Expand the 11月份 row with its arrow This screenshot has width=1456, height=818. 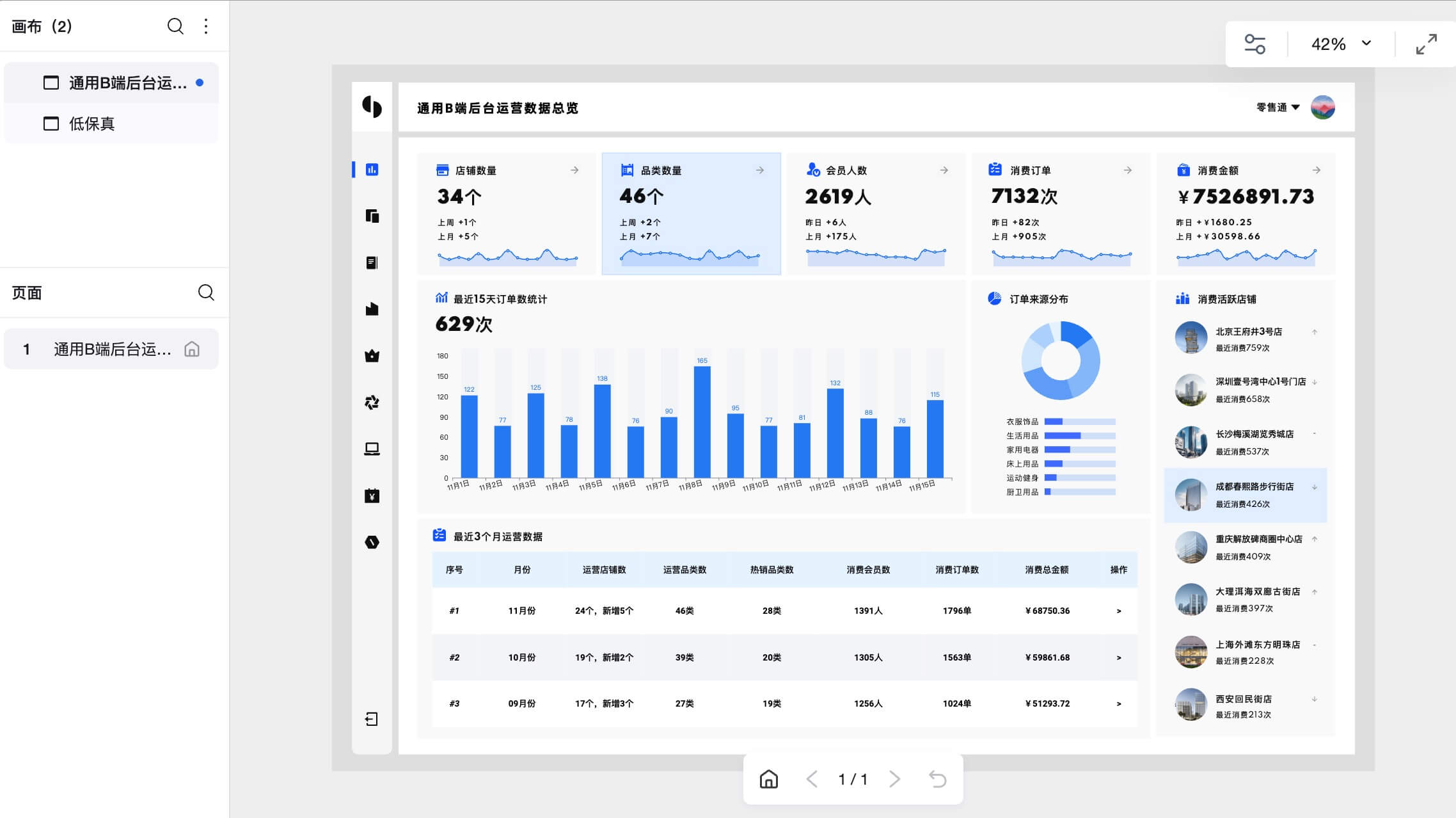click(x=1118, y=611)
